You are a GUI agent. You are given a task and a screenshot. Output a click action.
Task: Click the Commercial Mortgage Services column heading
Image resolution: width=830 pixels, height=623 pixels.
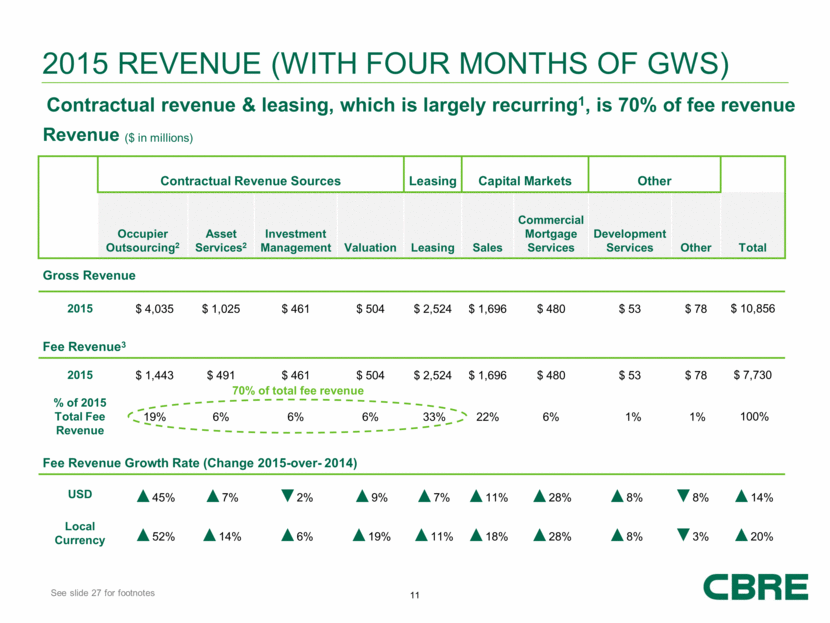coord(550,233)
